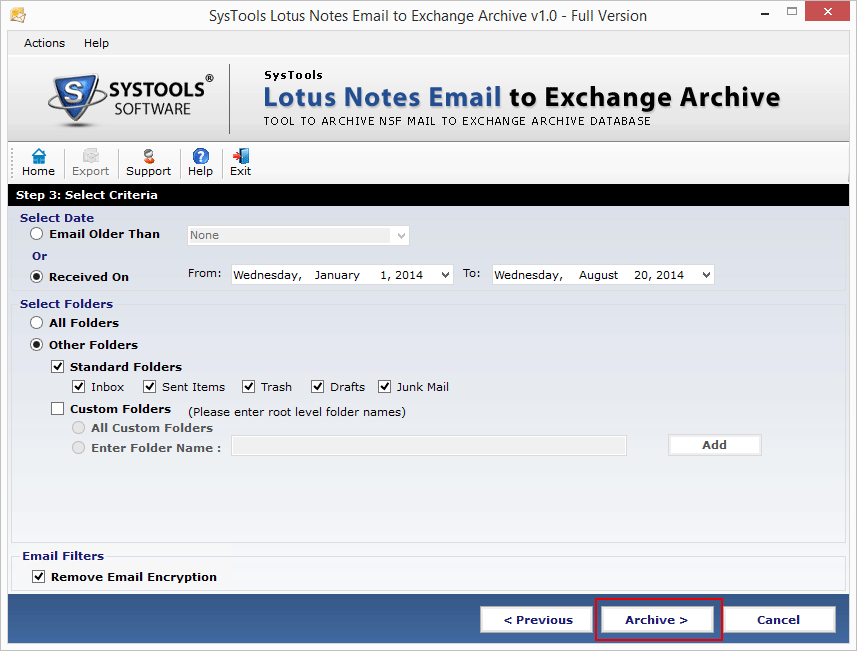The height and width of the screenshot is (651, 857).
Task: Click the year 2014 in From date
Action: click(409, 275)
